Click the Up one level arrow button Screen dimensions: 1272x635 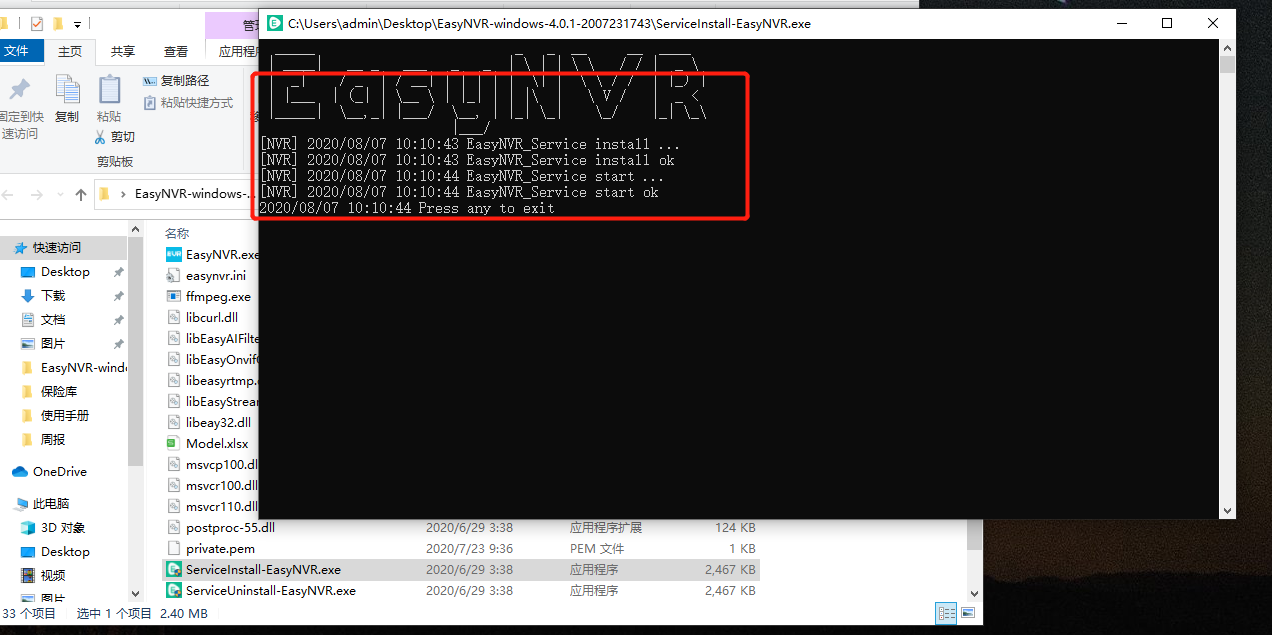click(81, 194)
